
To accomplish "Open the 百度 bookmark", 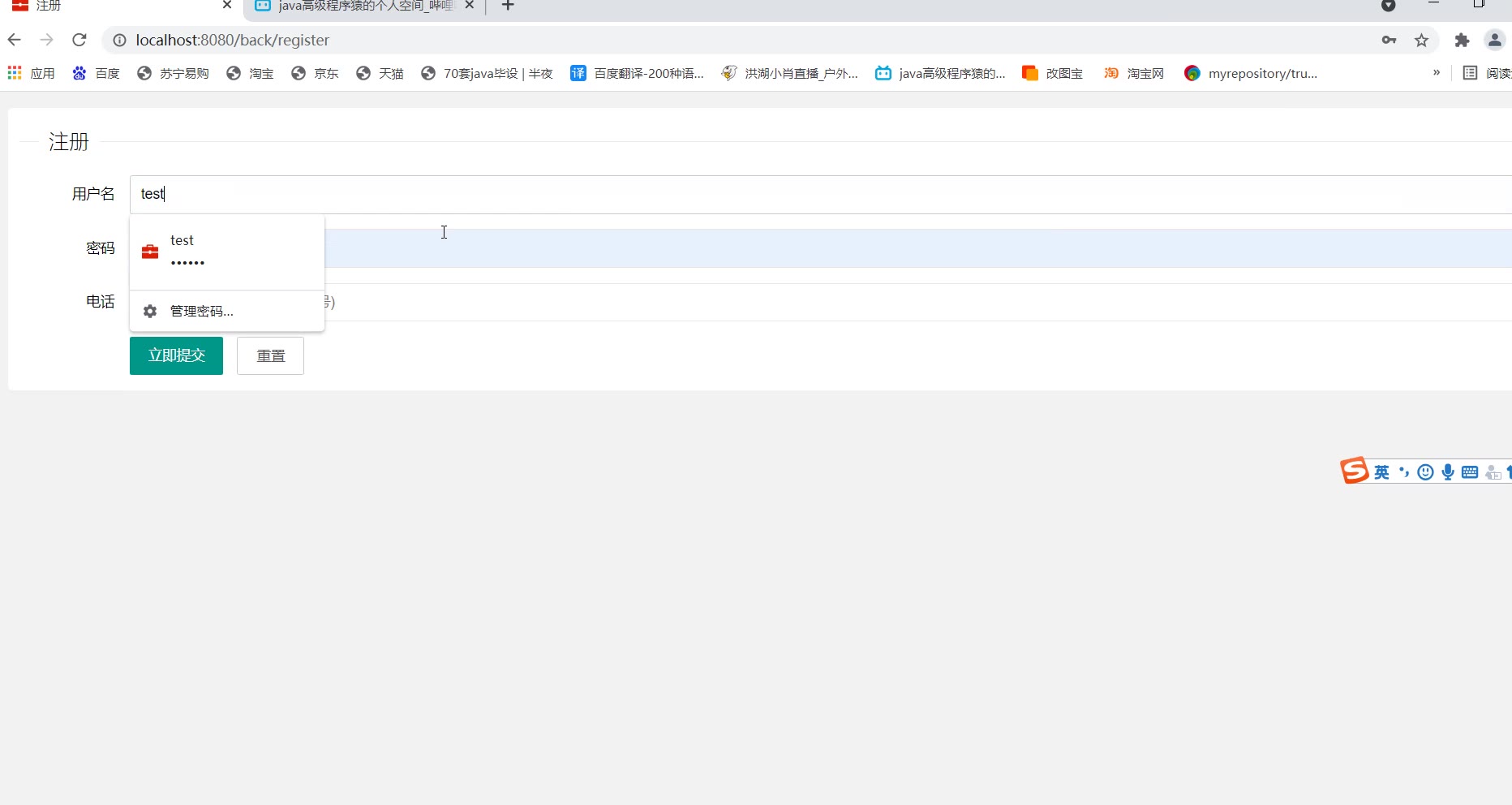I will 97,73.
